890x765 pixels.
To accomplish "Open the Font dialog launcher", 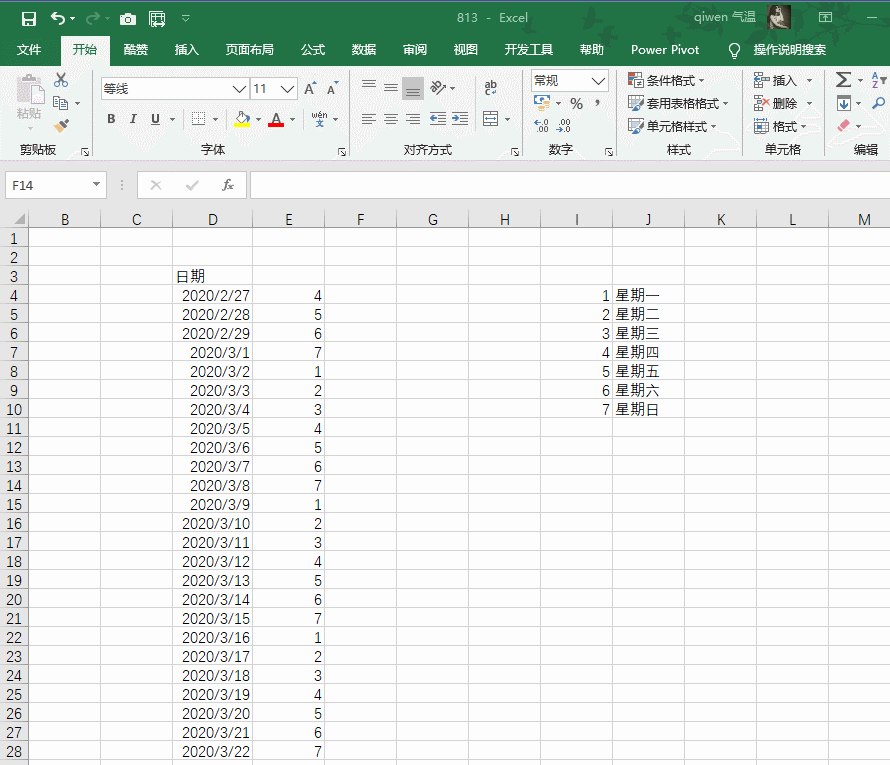I will (x=342, y=152).
